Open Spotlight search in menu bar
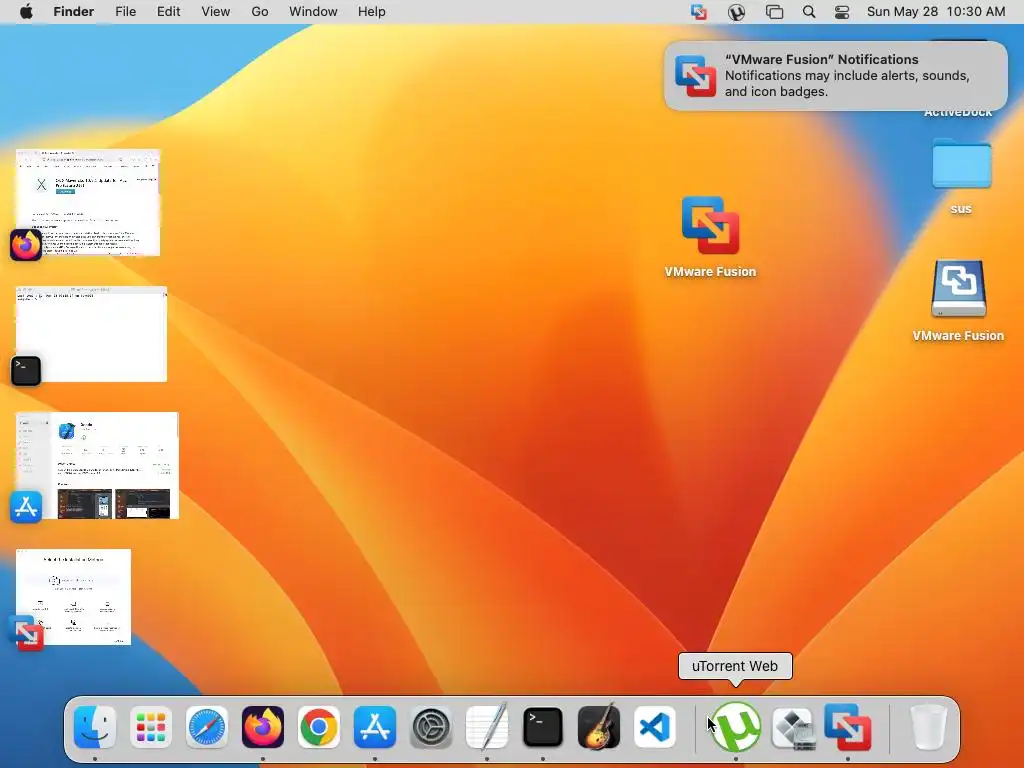The image size is (1024, 768). (808, 12)
